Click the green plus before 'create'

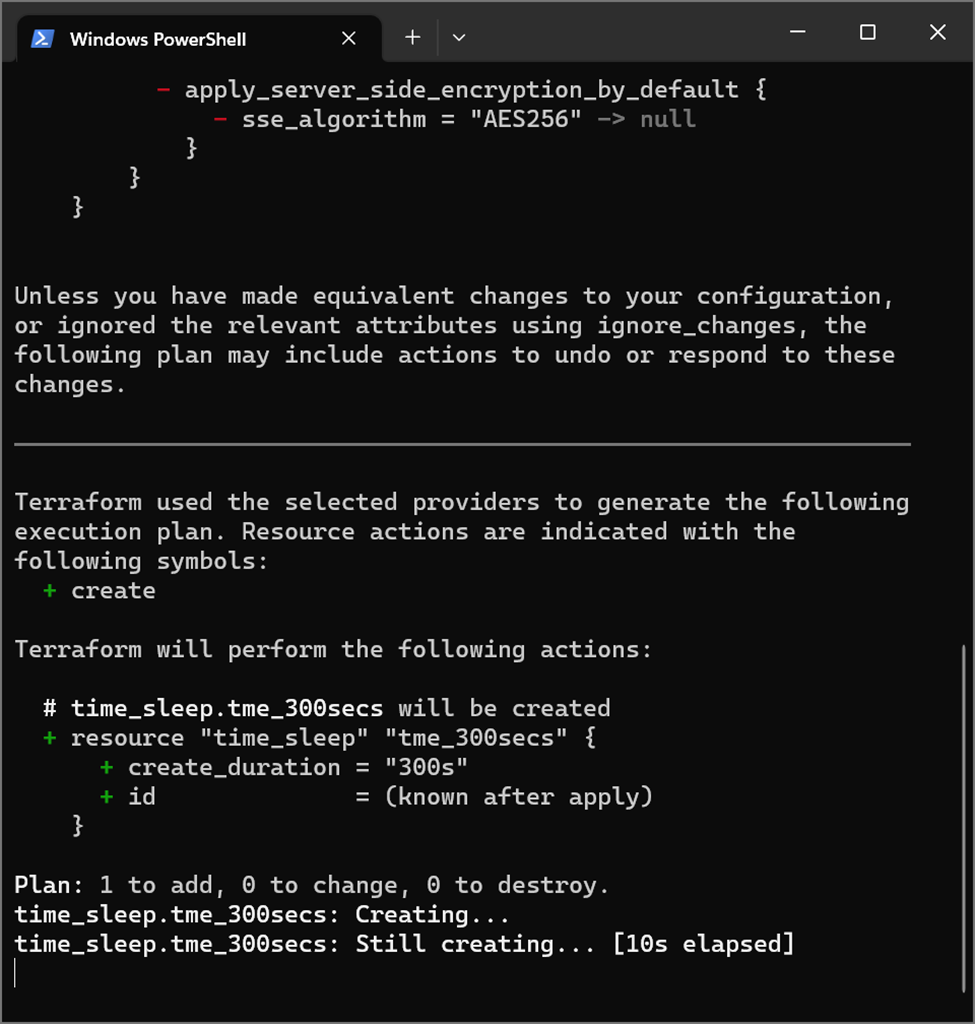(50, 591)
